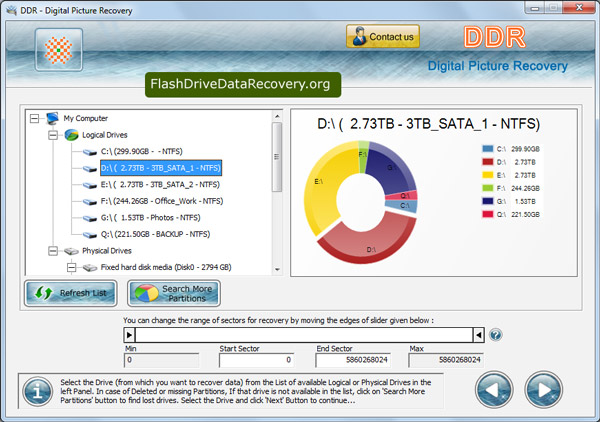Viewport: 600px width, 422px height.
Task: Click the blue C:\ legend swatch
Action: tap(488, 149)
